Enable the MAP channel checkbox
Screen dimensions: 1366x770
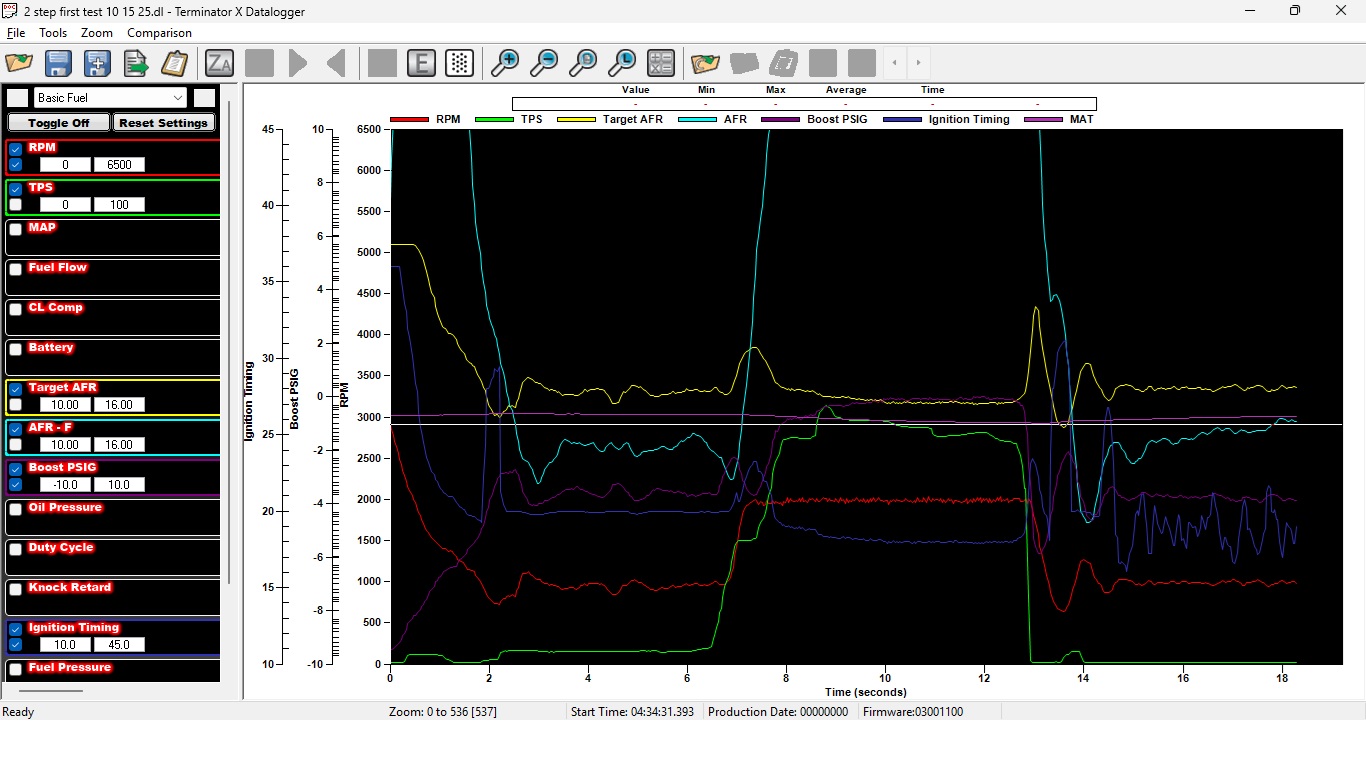pyautogui.click(x=16, y=229)
